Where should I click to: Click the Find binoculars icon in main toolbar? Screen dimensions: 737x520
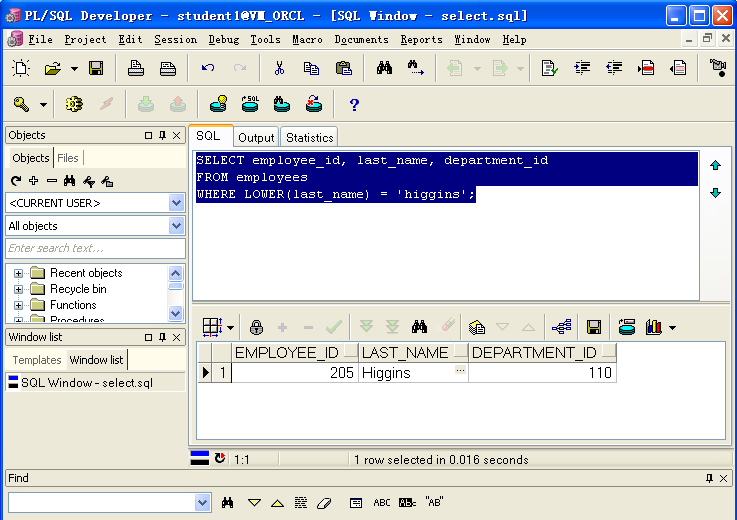384,68
